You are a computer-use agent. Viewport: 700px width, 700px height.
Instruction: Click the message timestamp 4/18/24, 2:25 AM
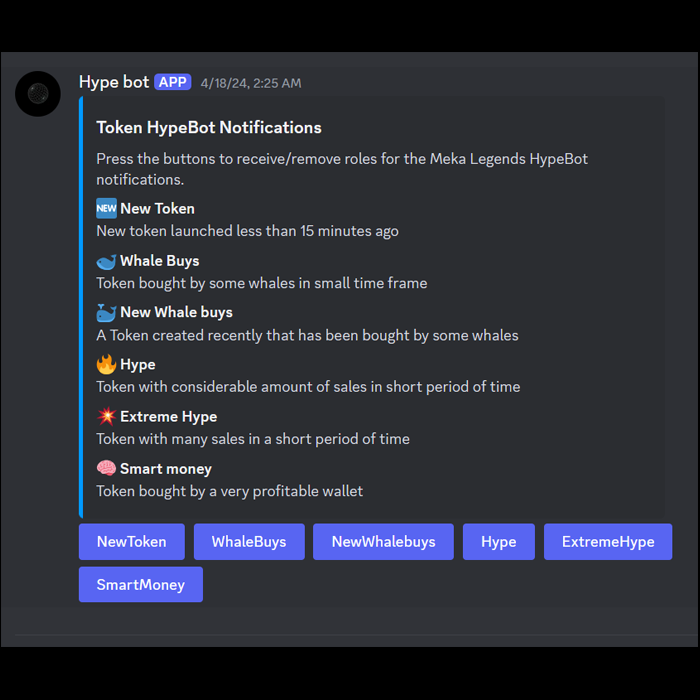tap(251, 83)
